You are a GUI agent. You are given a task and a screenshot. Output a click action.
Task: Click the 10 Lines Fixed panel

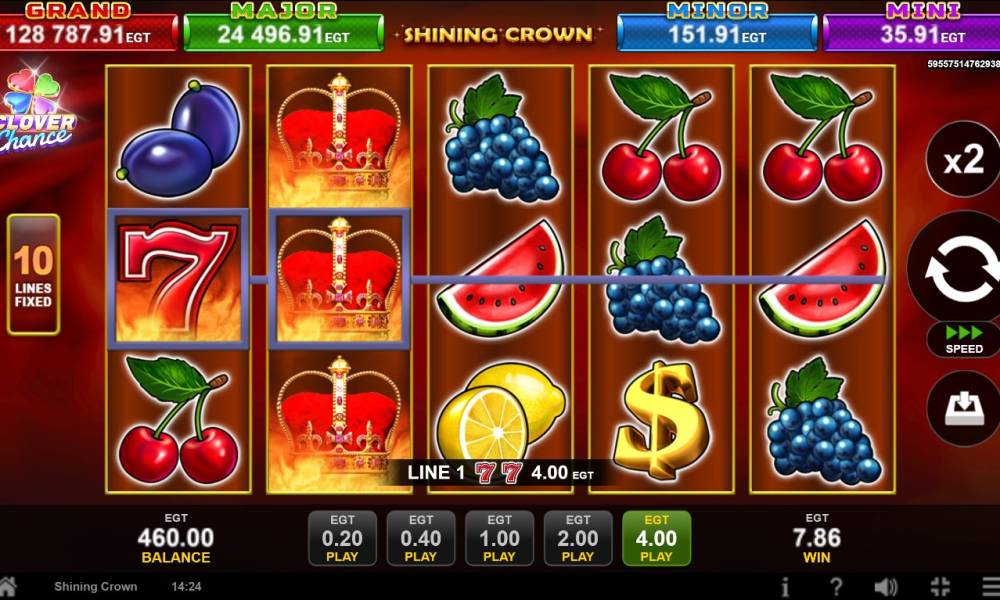pyautogui.click(x=33, y=275)
